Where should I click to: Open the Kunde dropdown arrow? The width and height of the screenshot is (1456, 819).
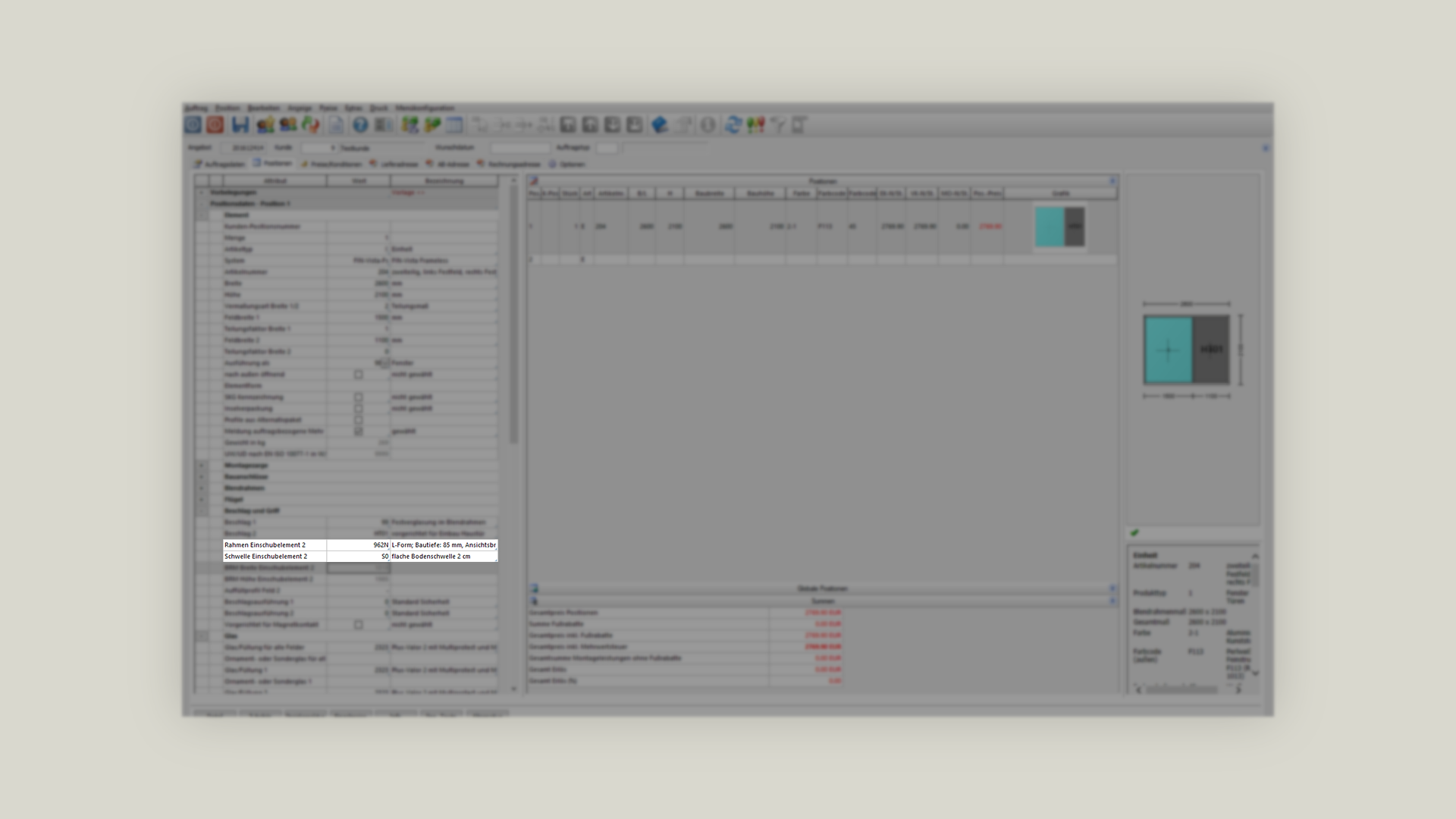tap(332, 148)
